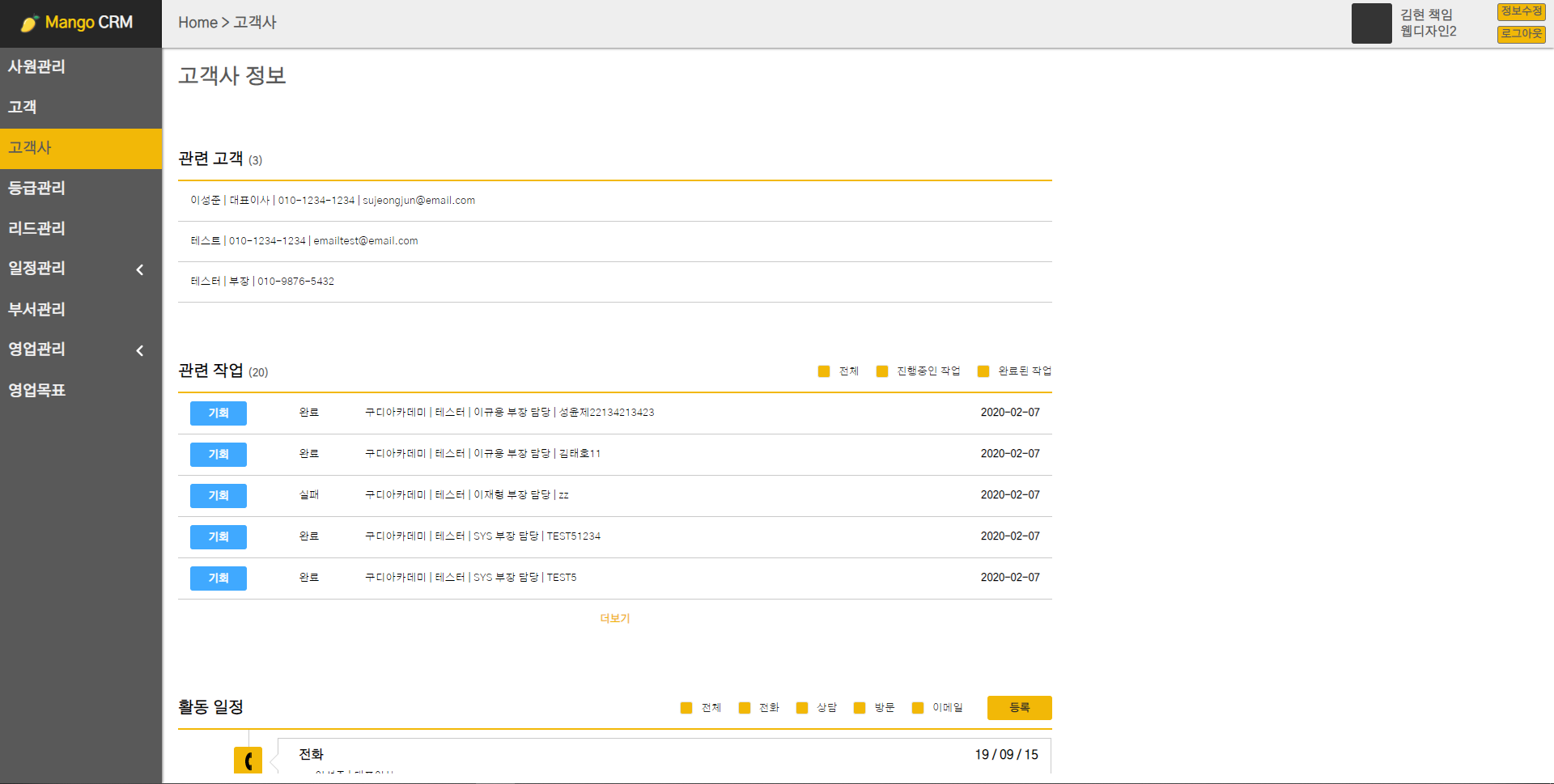The image size is (1554, 784).
Task: Click the 등록 button in 활동 일정
Action: (x=1019, y=707)
